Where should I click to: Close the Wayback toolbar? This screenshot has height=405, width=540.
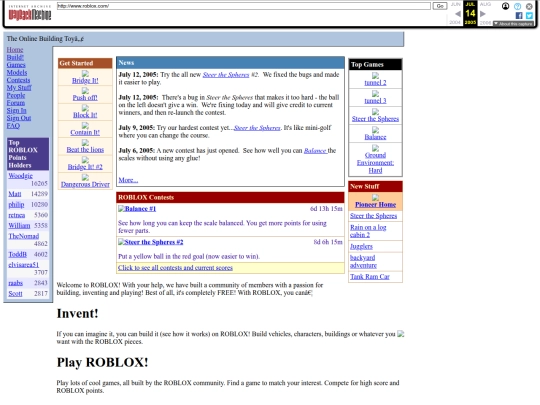(529, 6)
